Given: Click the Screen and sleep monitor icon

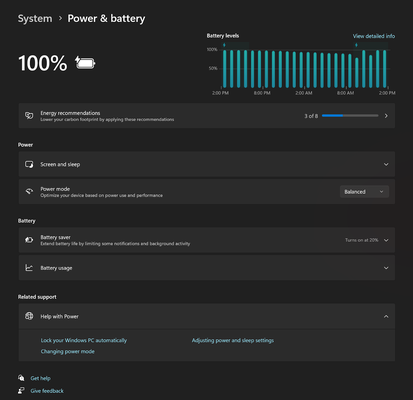Looking at the screenshot, I should tap(29, 164).
